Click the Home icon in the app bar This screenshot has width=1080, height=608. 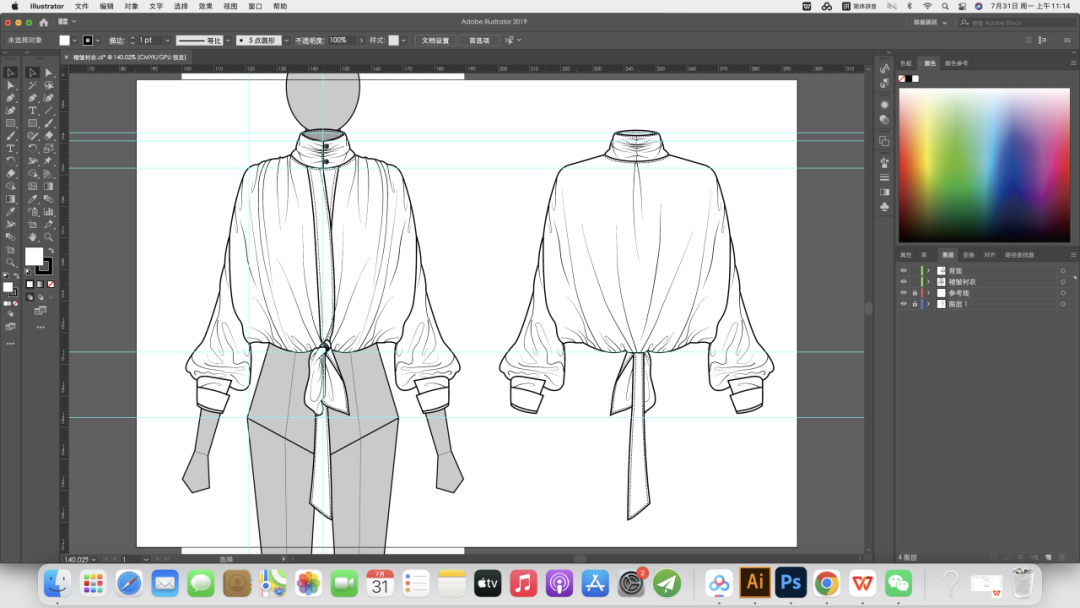click(43, 22)
